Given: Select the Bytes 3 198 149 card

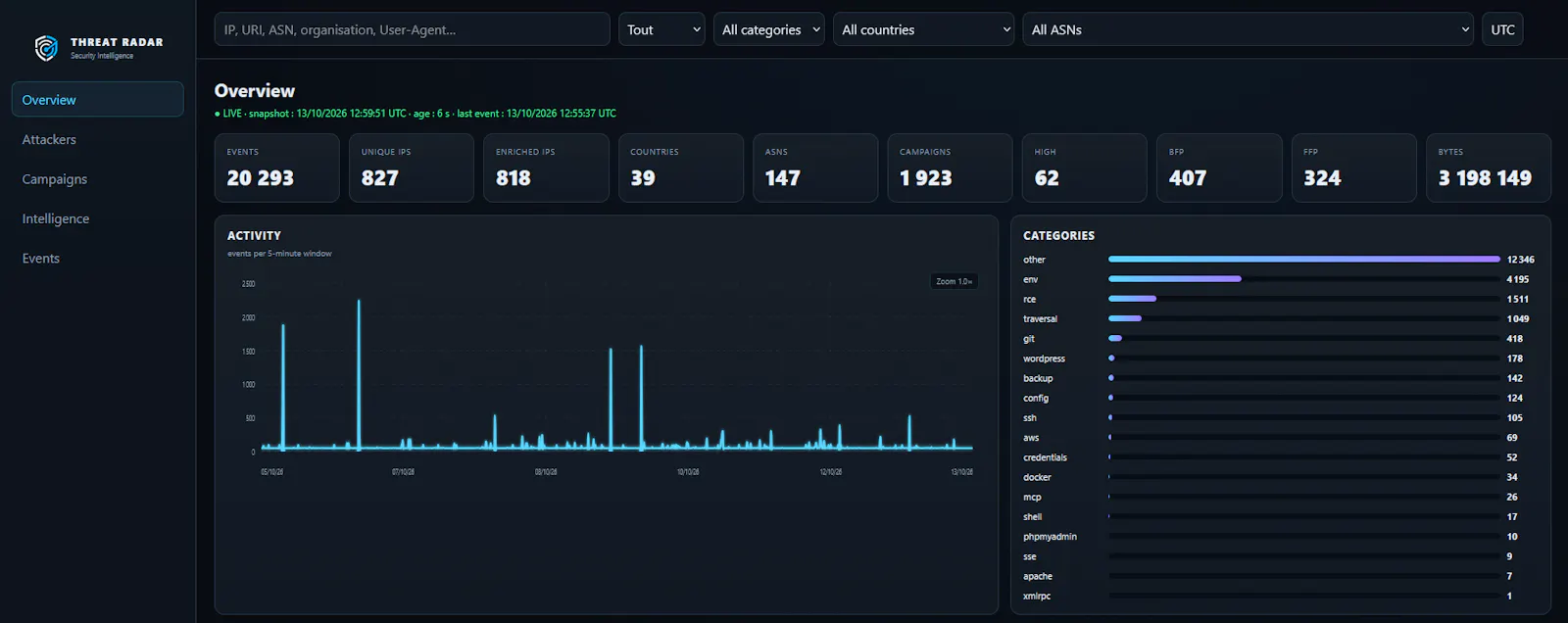Looking at the screenshot, I should (x=1489, y=168).
